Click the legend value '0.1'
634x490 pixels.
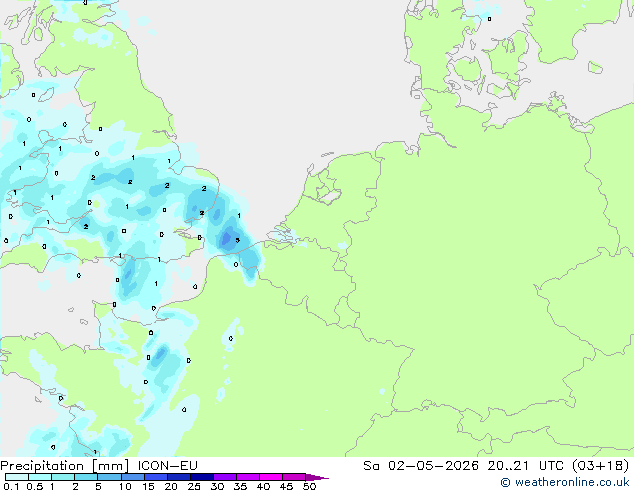[11, 486]
